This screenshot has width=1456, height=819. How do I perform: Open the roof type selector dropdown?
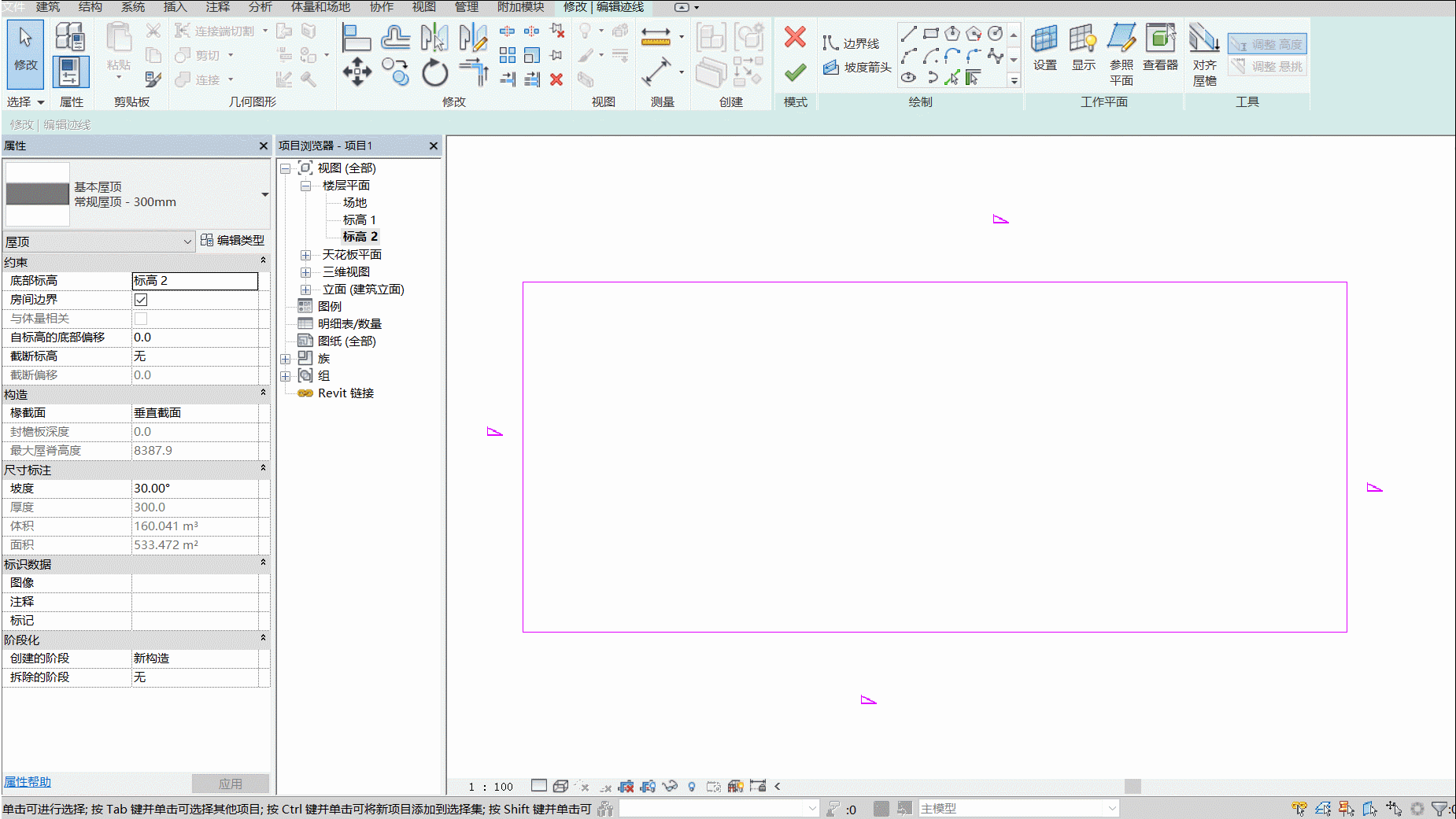(x=265, y=194)
